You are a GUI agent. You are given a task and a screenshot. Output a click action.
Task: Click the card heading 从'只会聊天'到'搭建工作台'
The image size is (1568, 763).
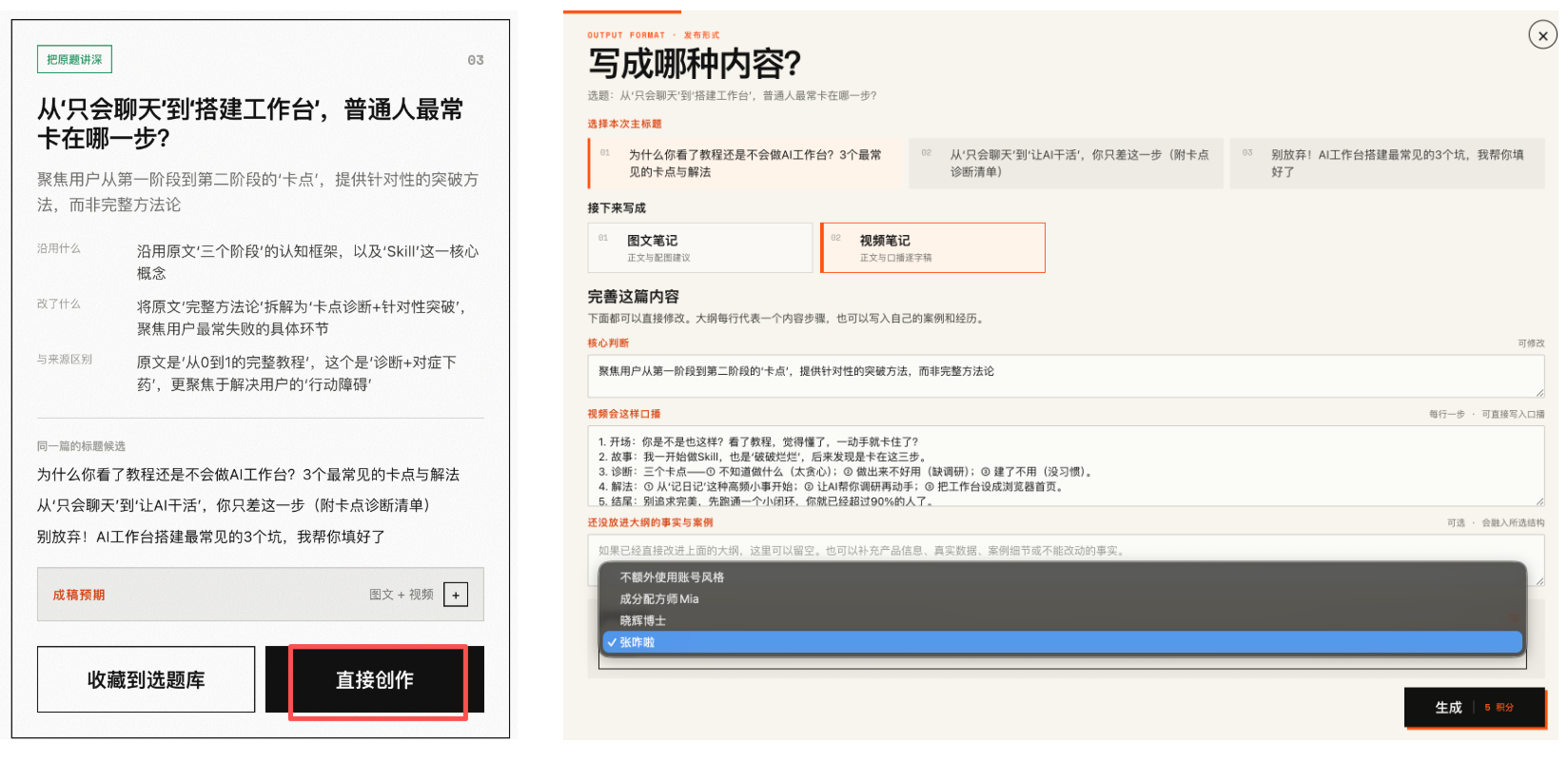tap(250, 124)
